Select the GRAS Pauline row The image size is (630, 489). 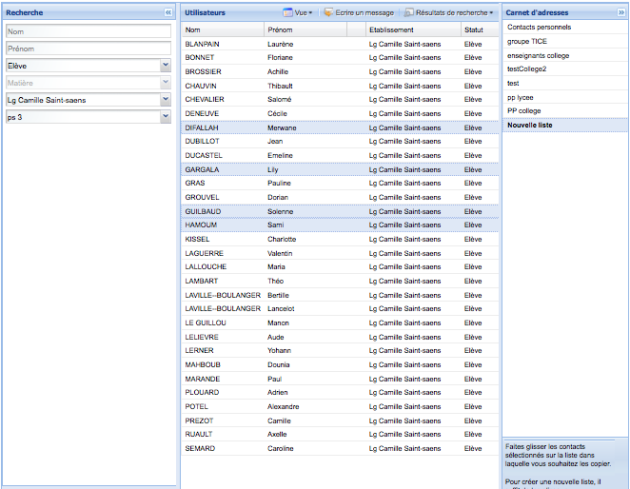pyautogui.click(x=340, y=183)
